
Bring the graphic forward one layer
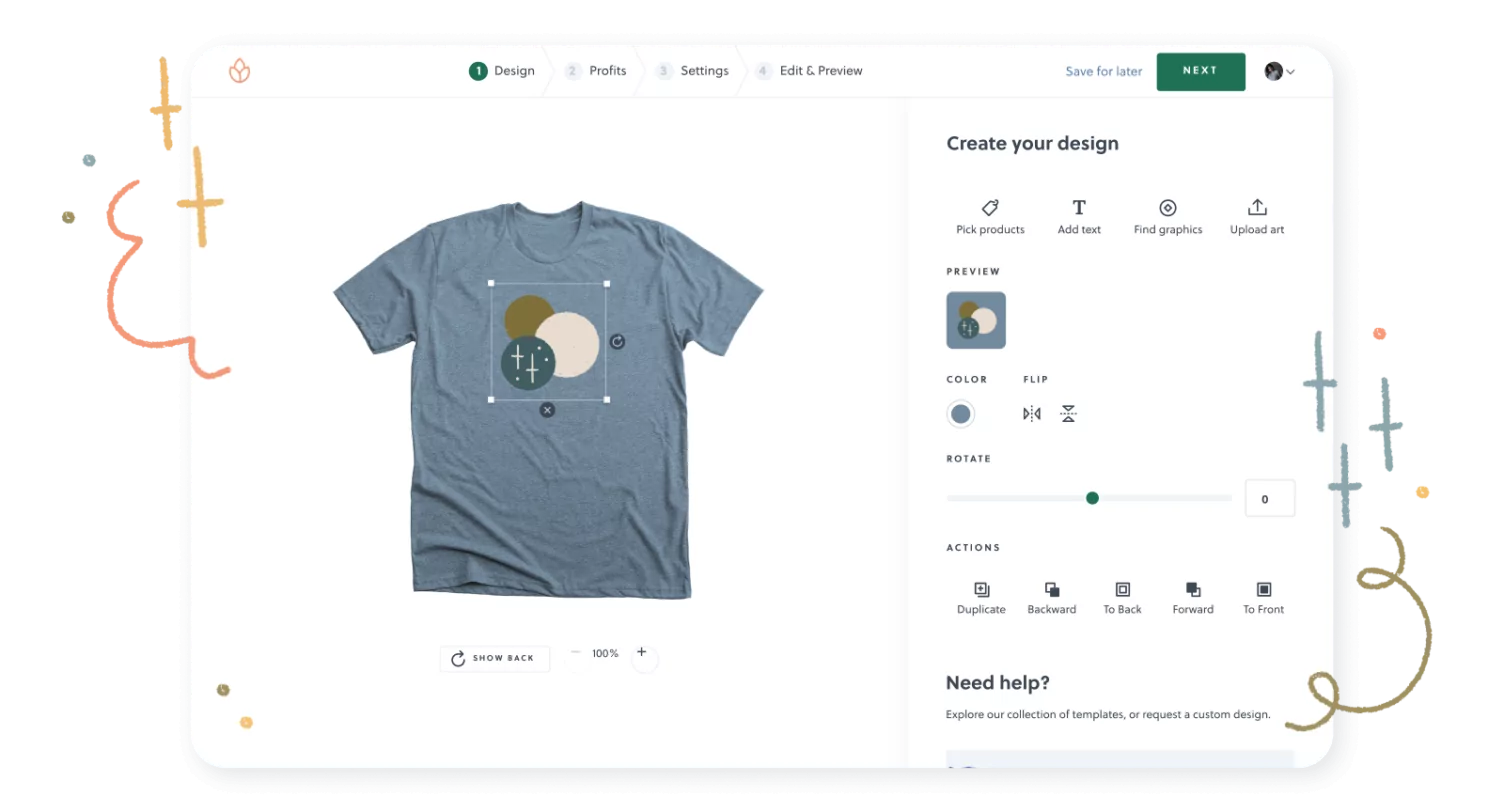[1193, 590]
